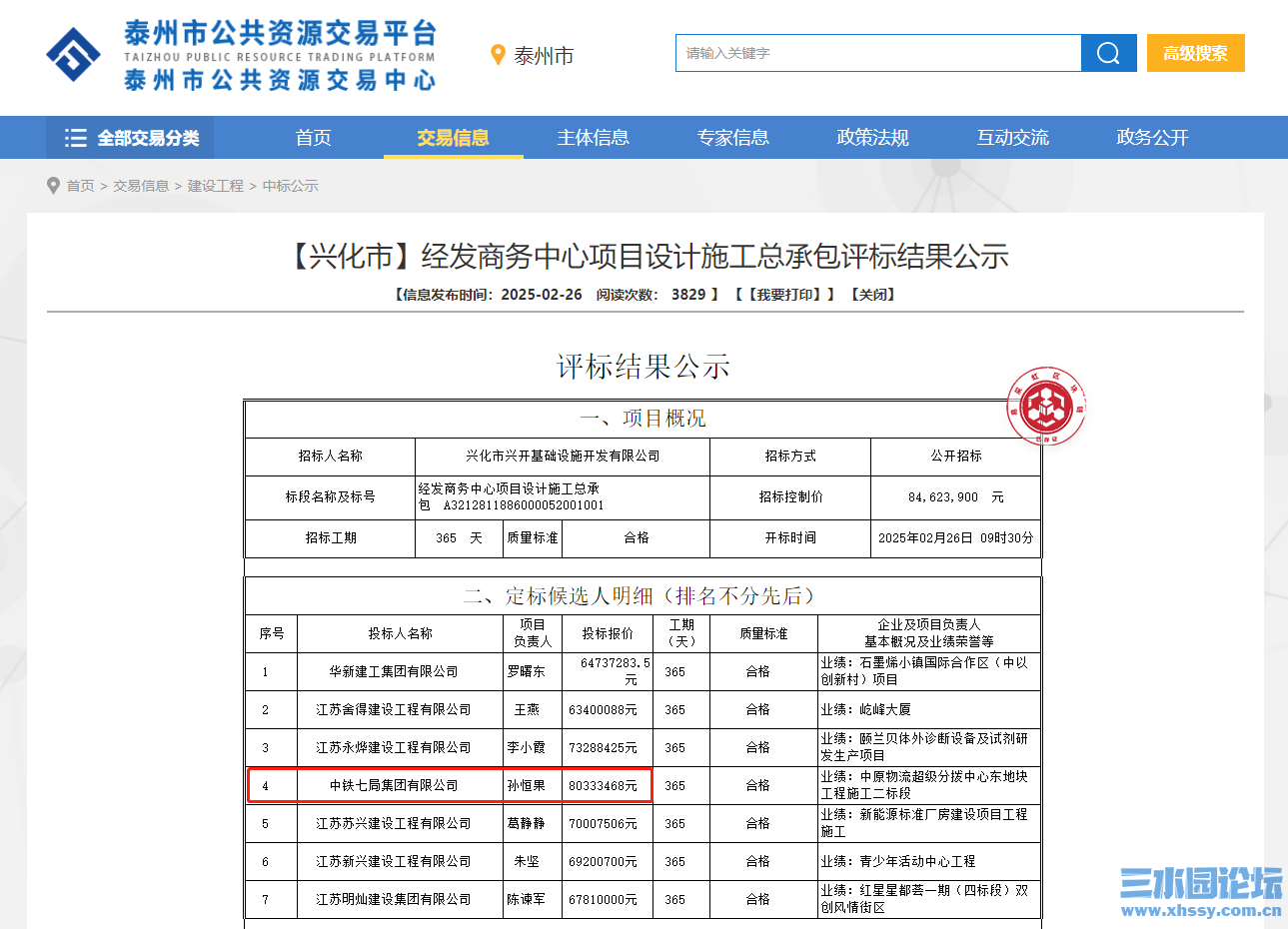This screenshot has height=929, width=1288.
Task: Click performance text 业绩：青少年活动中心工程
Action: click(898, 861)
